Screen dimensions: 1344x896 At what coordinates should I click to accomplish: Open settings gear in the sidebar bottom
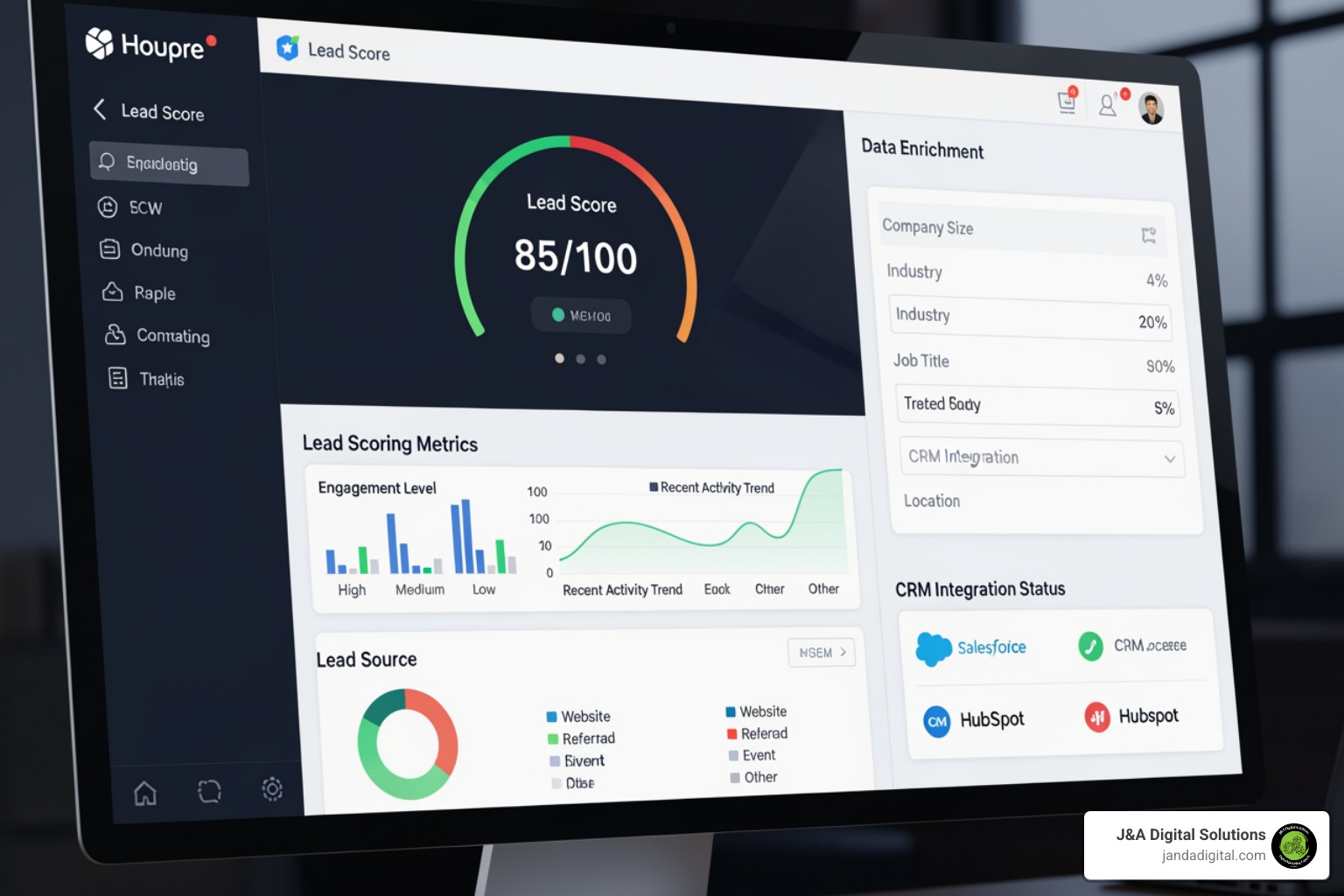click(272, 789)
